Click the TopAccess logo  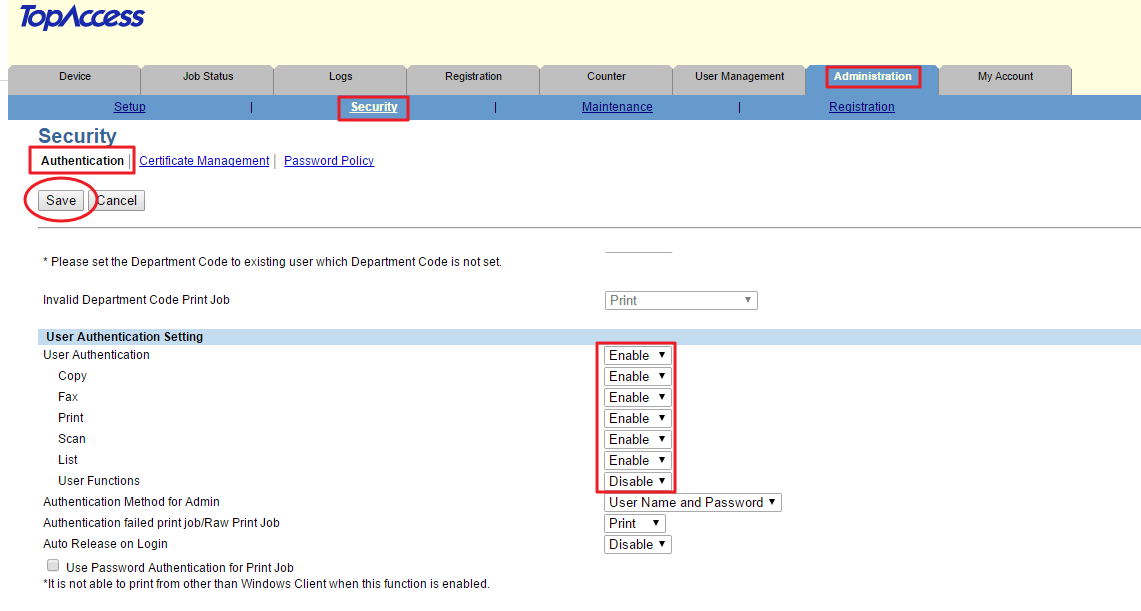coord(80,17)
